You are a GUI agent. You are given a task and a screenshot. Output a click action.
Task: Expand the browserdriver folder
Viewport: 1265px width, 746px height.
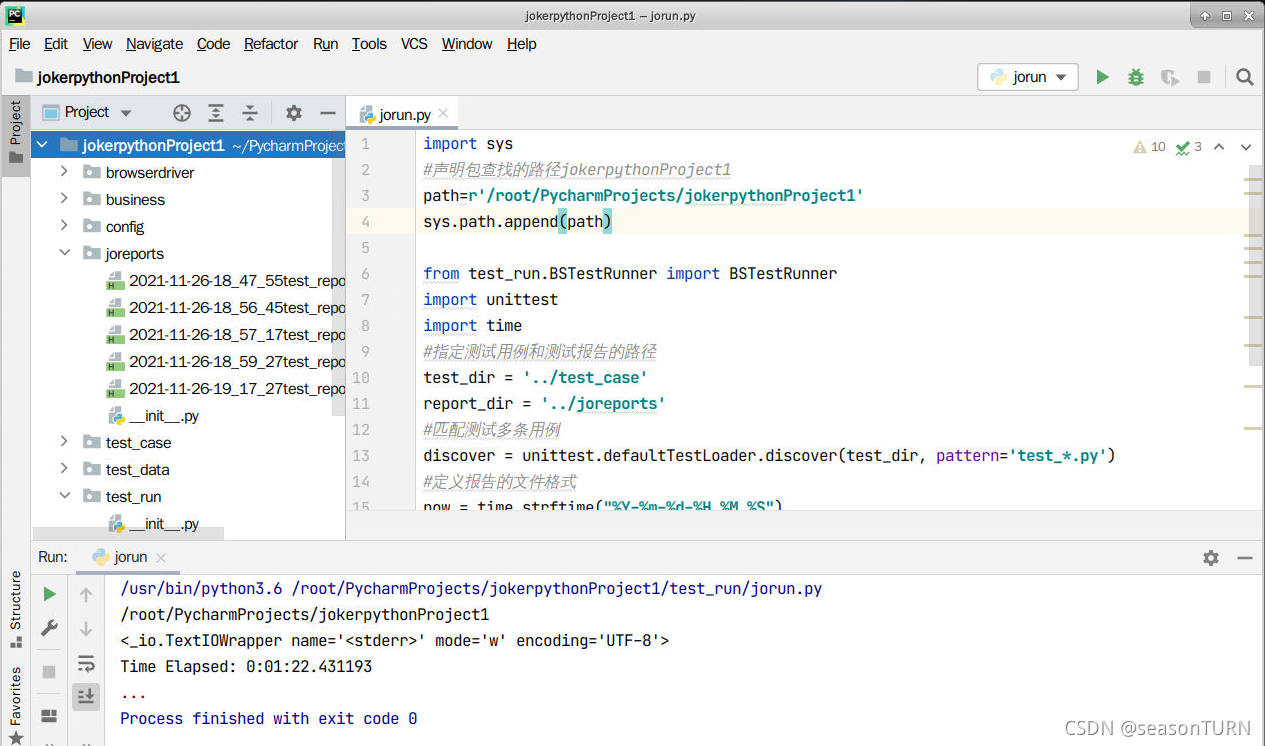tap(65, 172)
